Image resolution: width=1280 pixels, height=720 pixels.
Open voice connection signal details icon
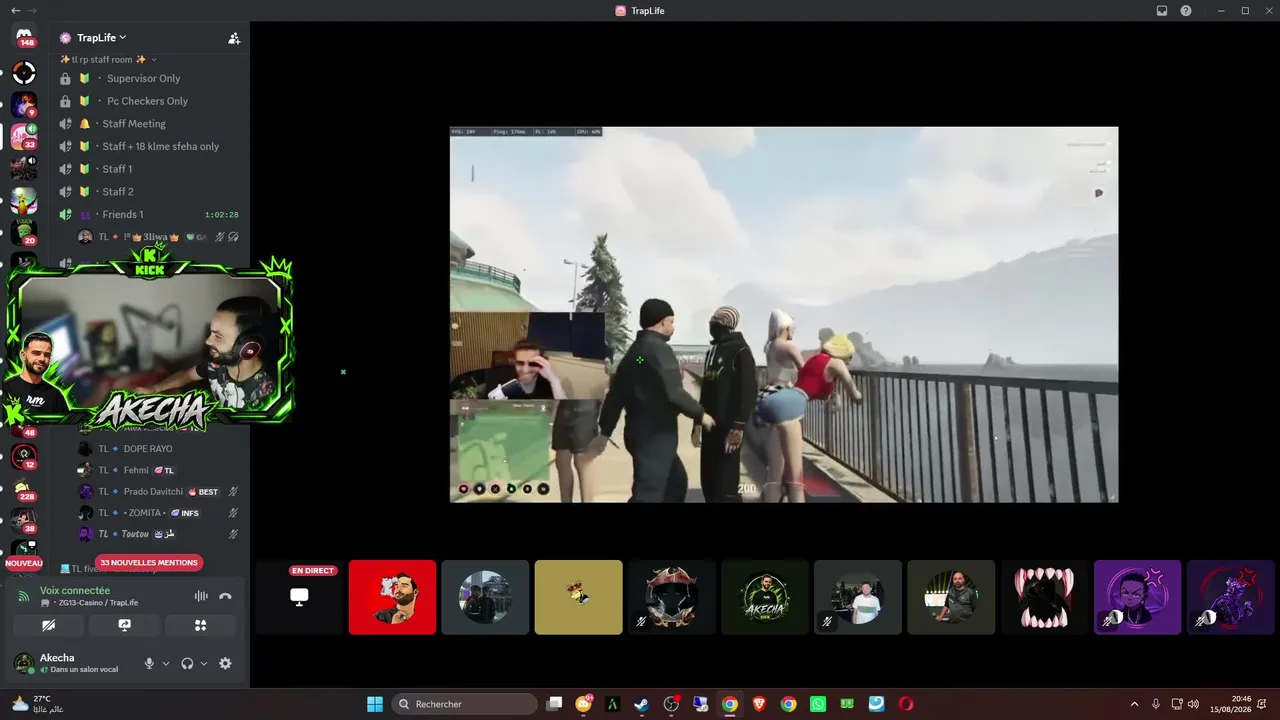click(24, 596)
